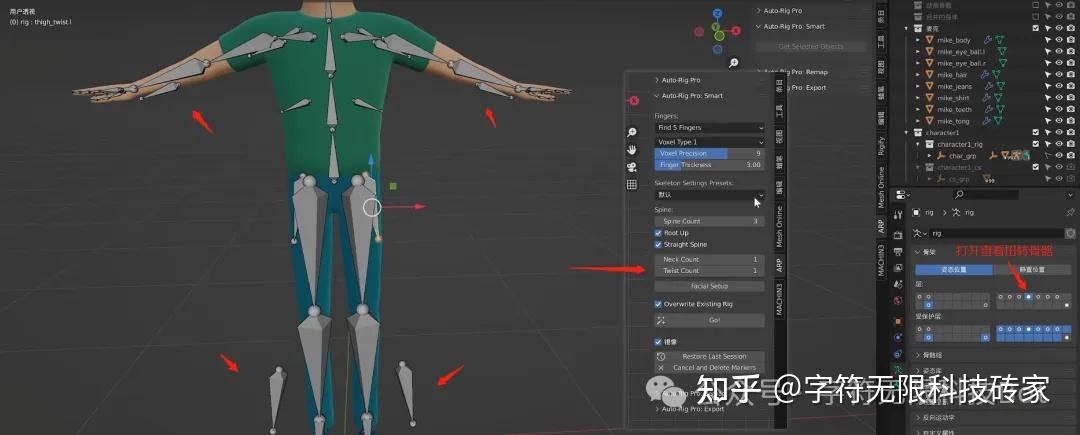The height and width of the screenshot is (435, 1080).
Task: Click the Facial Setup button
Action: [x=709, y=286]
